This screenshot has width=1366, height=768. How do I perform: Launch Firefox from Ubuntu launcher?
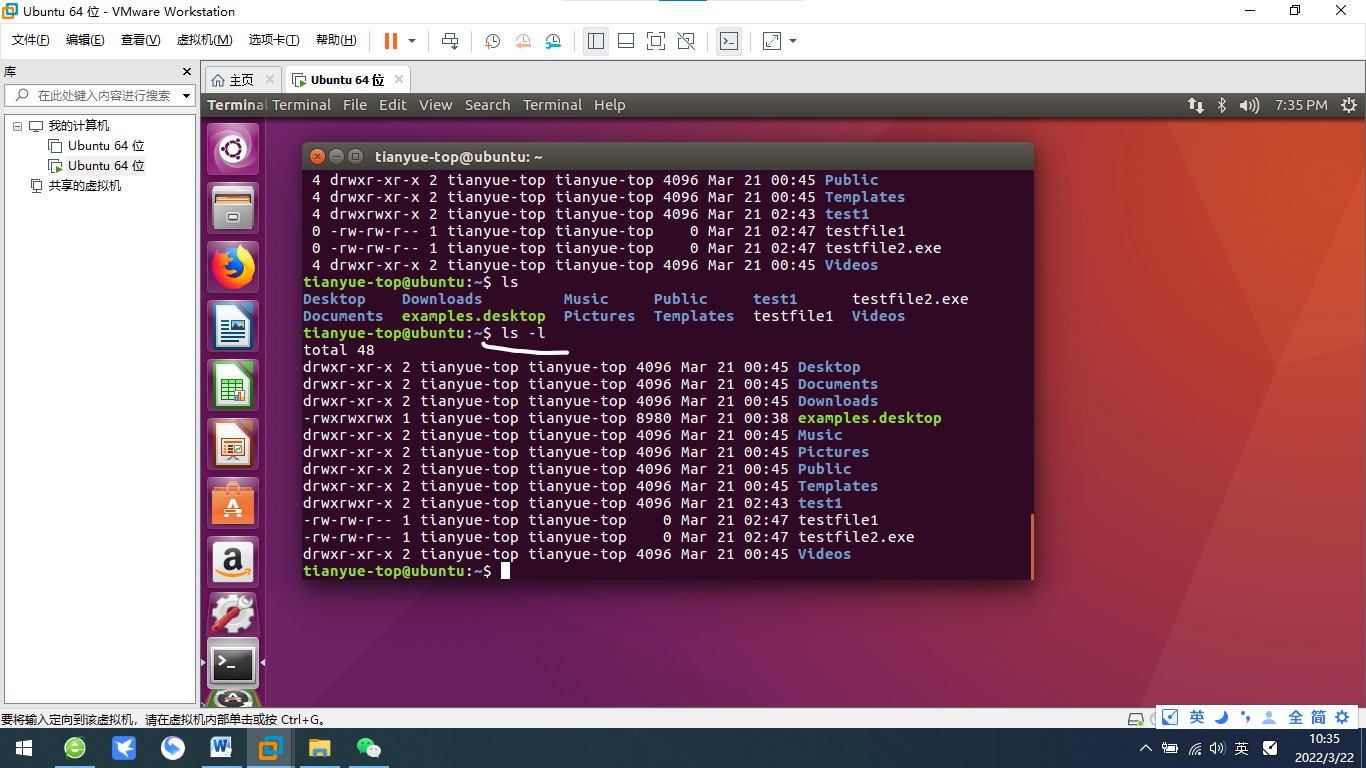pyautogui.click(x=234, y=267)
